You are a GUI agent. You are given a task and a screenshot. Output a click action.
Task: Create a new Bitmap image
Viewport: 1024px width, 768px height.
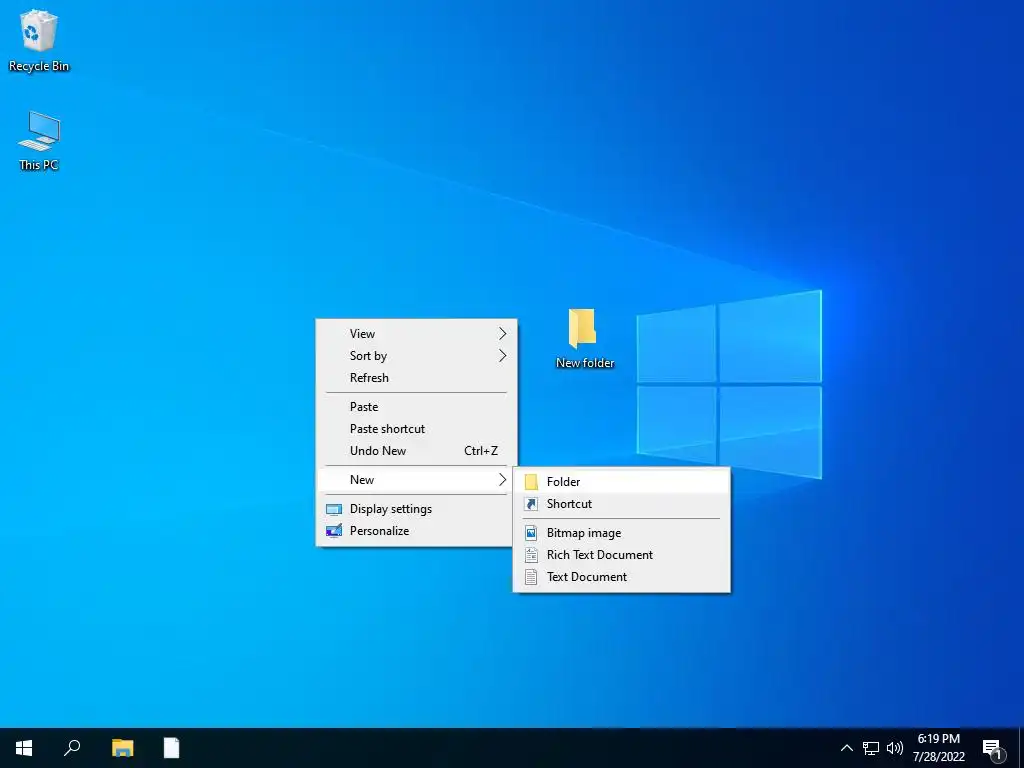621,533
